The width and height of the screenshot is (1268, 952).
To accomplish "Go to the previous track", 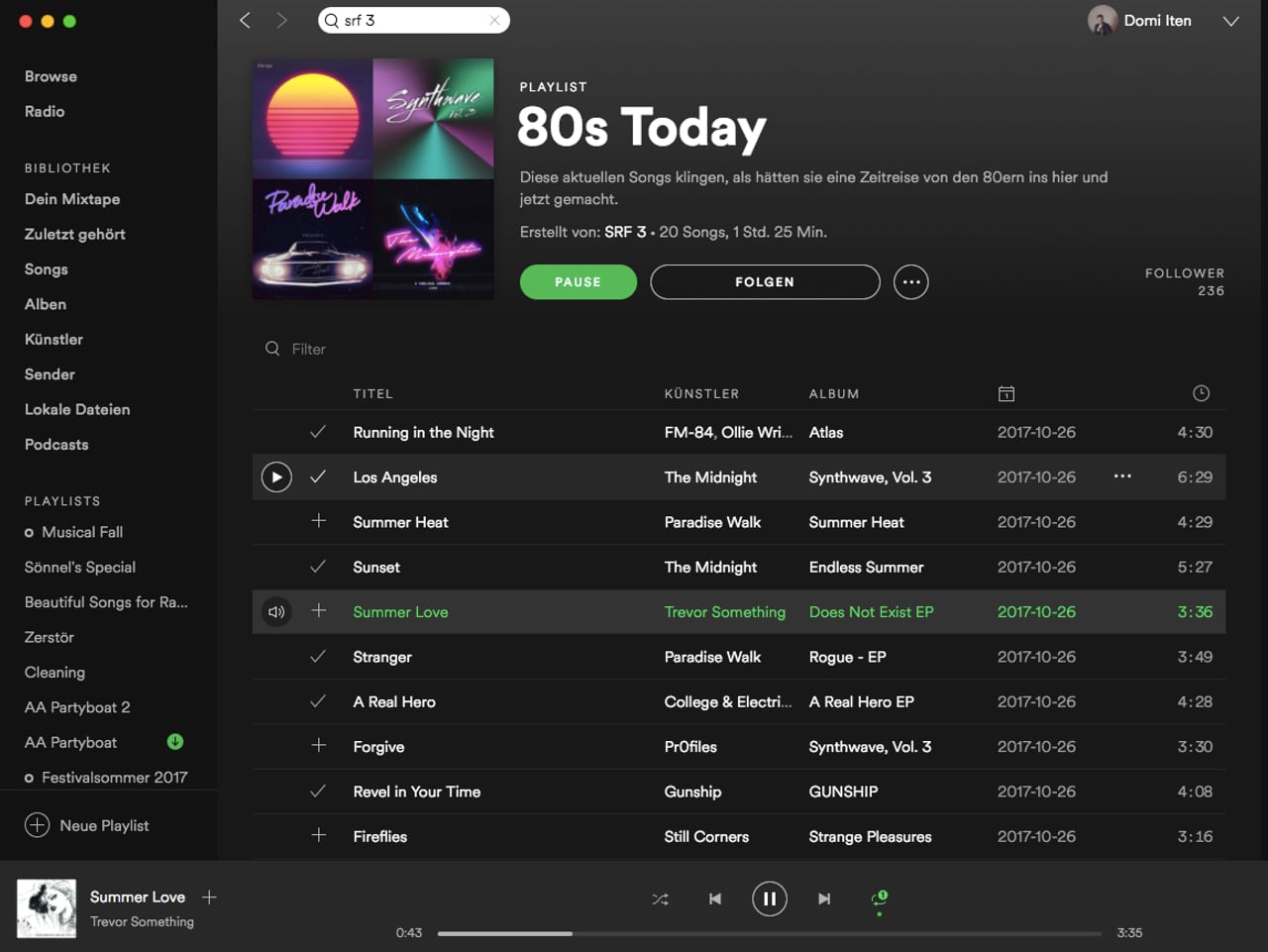I will point(715,899).
